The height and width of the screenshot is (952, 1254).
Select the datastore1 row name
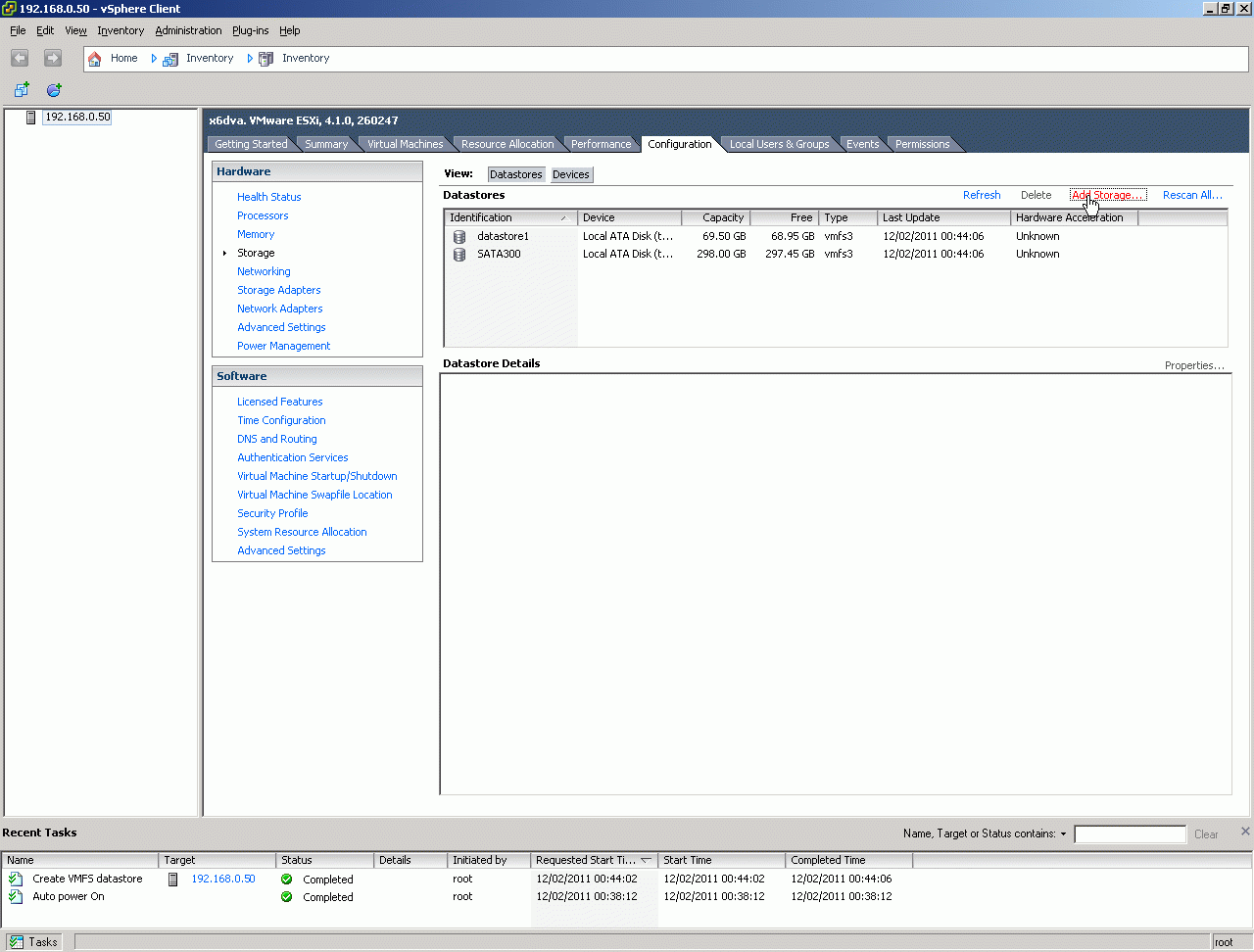click(x=504, y=236)
